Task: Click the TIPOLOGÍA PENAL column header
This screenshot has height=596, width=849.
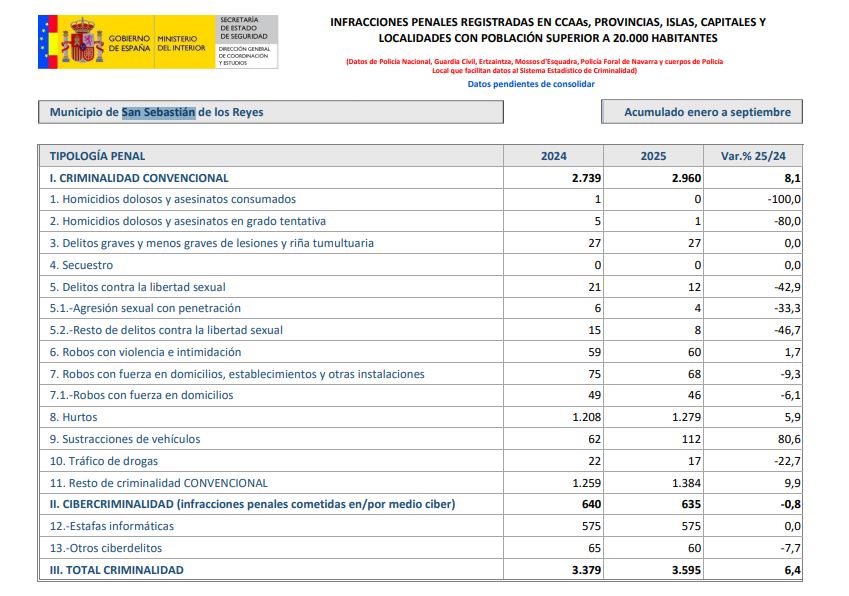Action: point(97,156)
